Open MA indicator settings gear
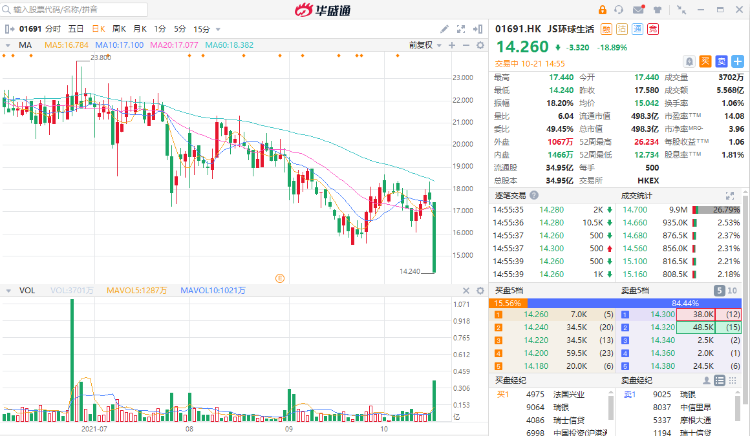750x436 pixels. tap(480, 45)
